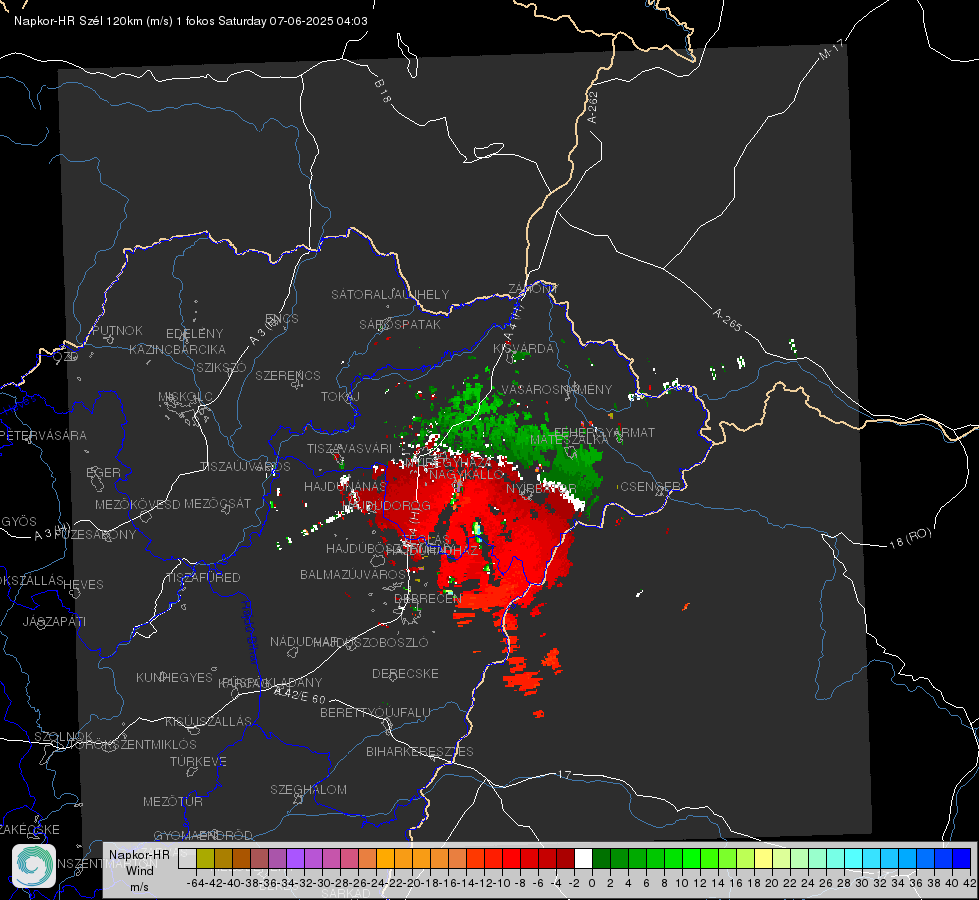Click the A-265 road label

tap(727, 319)
